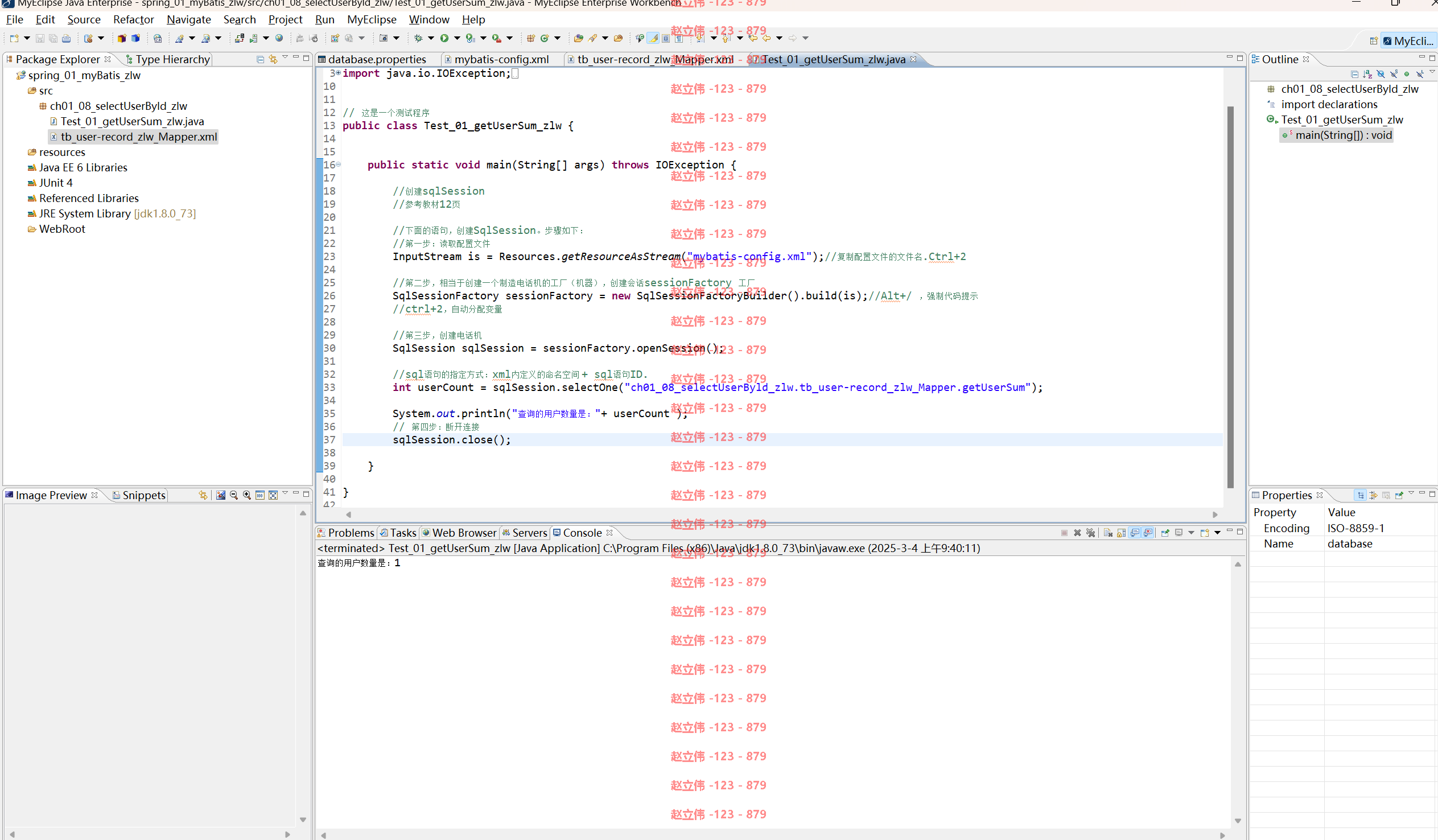Open the Navigate menu
Viewport: 1438px width, 840px height.
[189, 19]
